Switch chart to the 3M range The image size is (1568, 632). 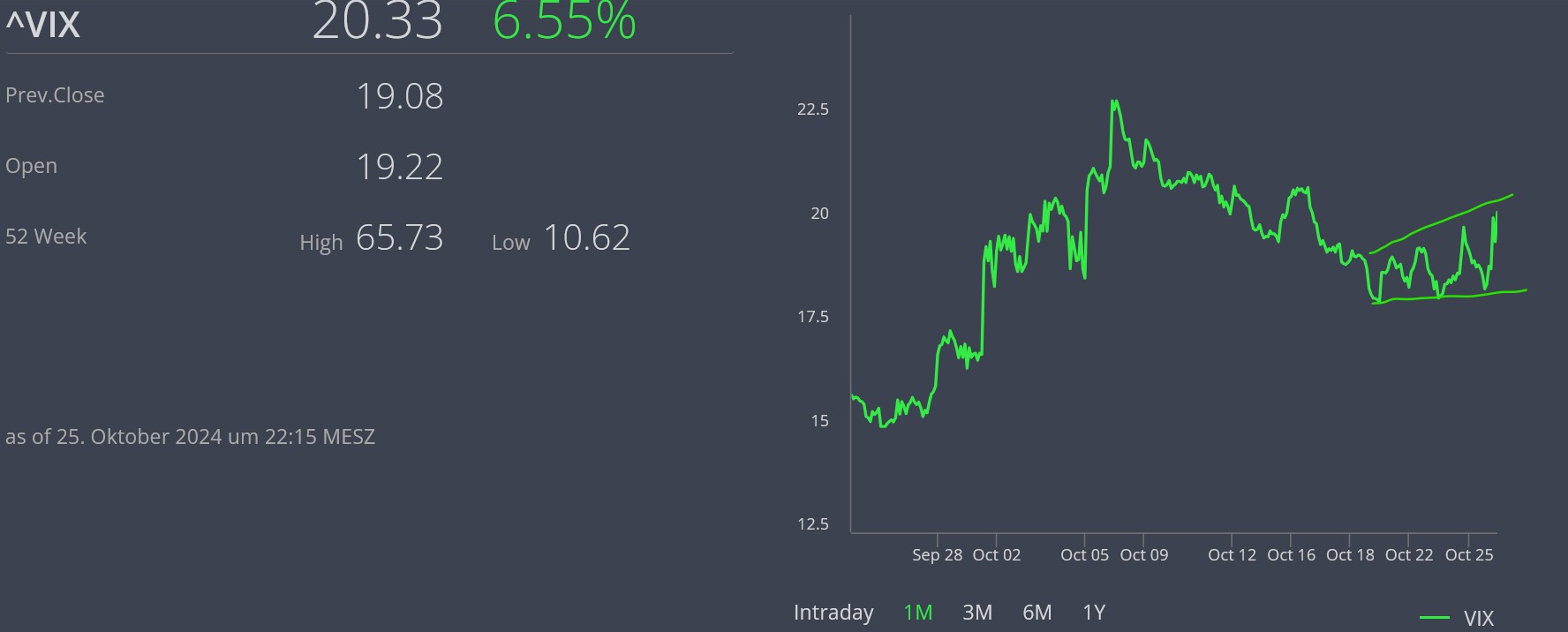(976, 613)
